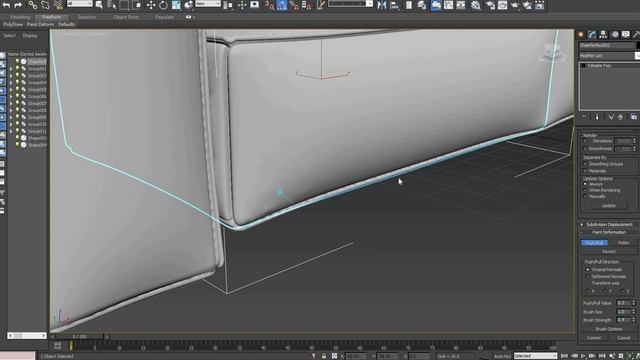Screen dimensions: 640x360
Task: Click the time slider frame indicator
Action: (80, 337)
